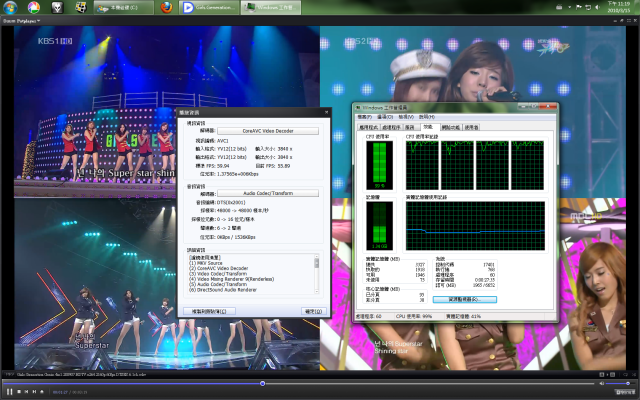The image size is (640, 400).
Task: Click the volume slider knob in PotPlayer
Action: coord(628,384)
